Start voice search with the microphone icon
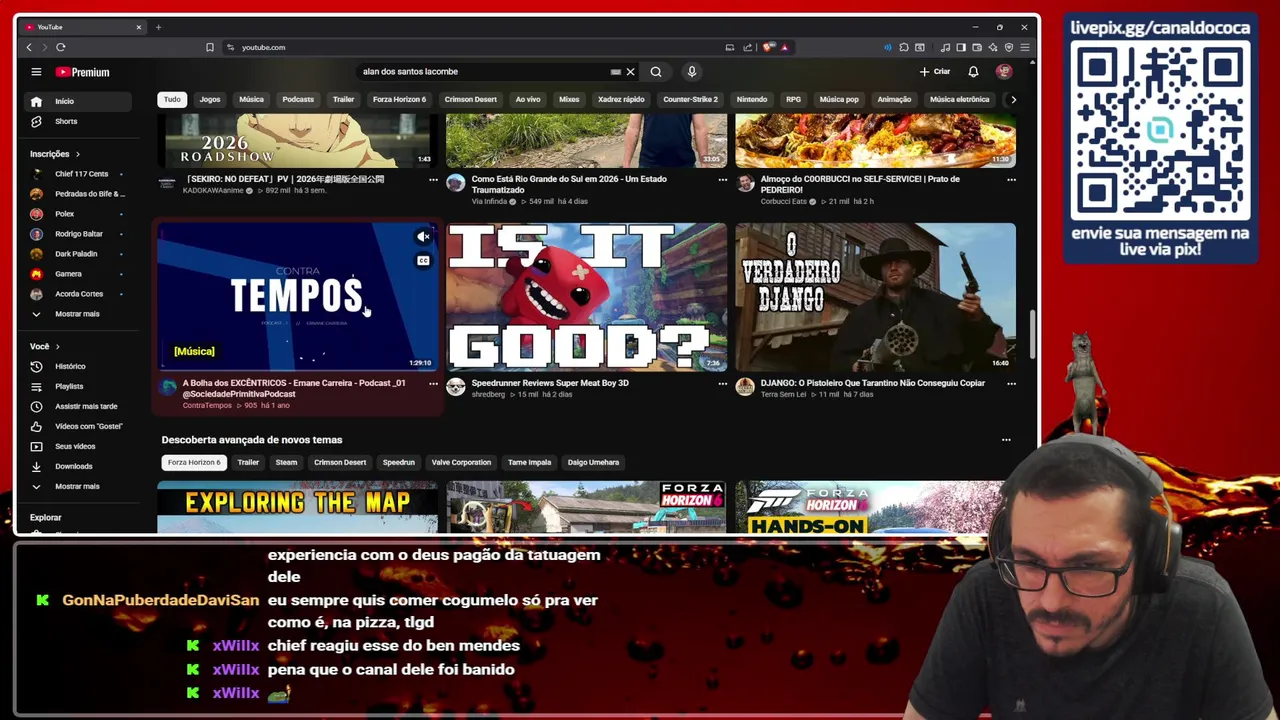The image size is (1280, 720). point(691,72)
